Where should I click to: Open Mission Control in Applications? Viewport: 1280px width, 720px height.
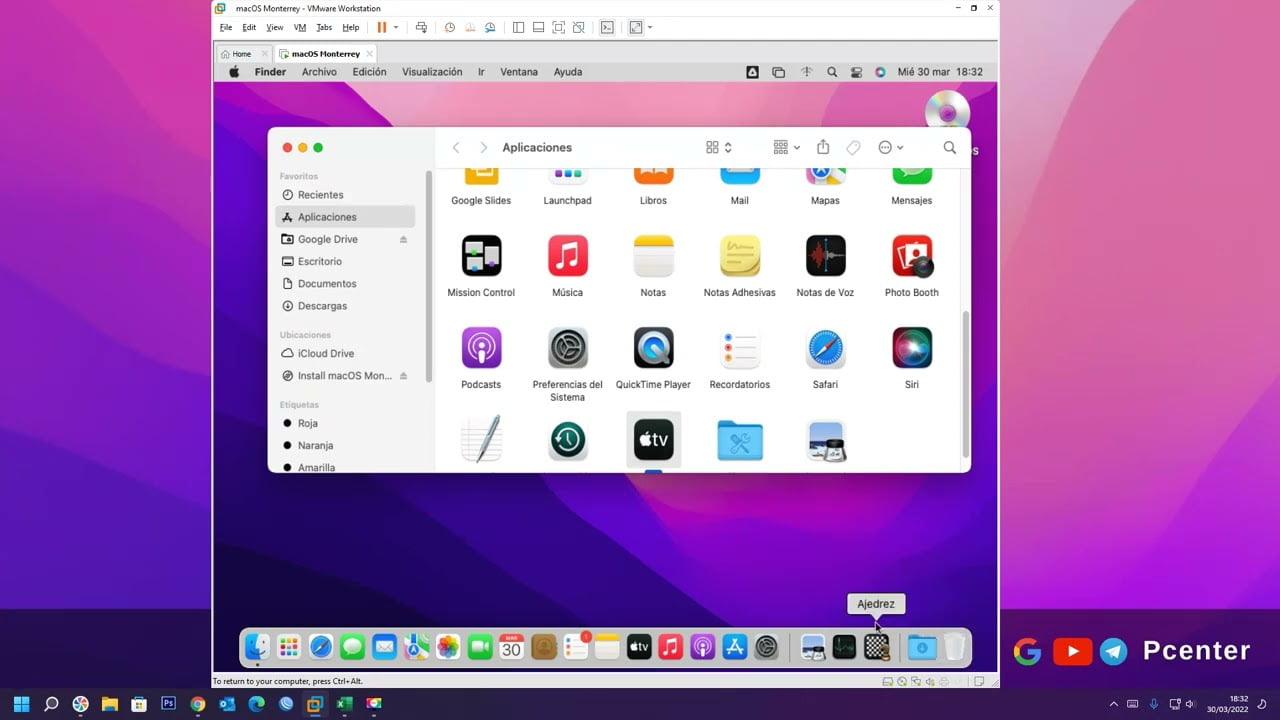(481, 256)
